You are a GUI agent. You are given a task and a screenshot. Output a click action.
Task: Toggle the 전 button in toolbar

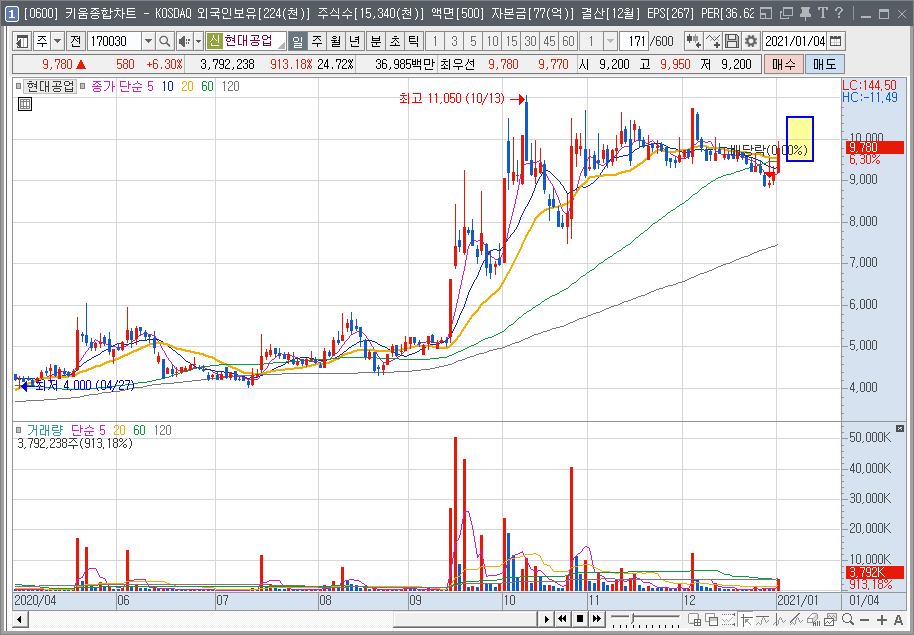(x=75, y=41)
